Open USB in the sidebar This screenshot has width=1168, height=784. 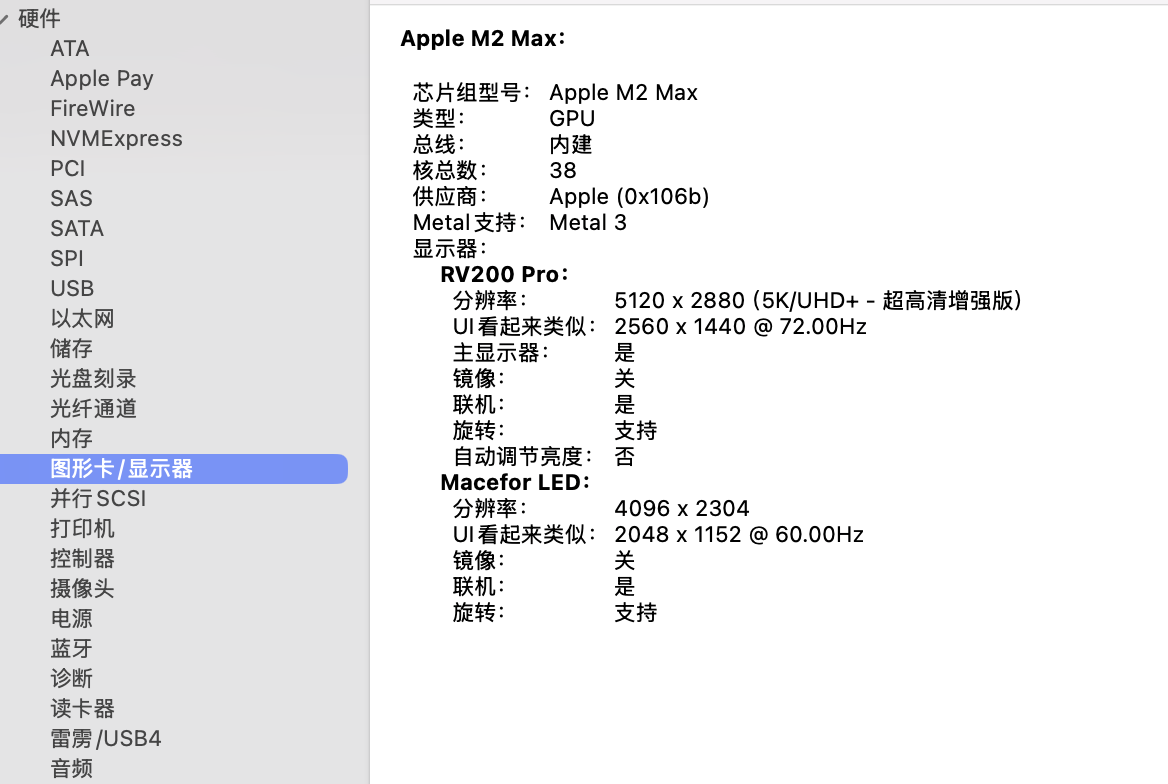(72, 288)
